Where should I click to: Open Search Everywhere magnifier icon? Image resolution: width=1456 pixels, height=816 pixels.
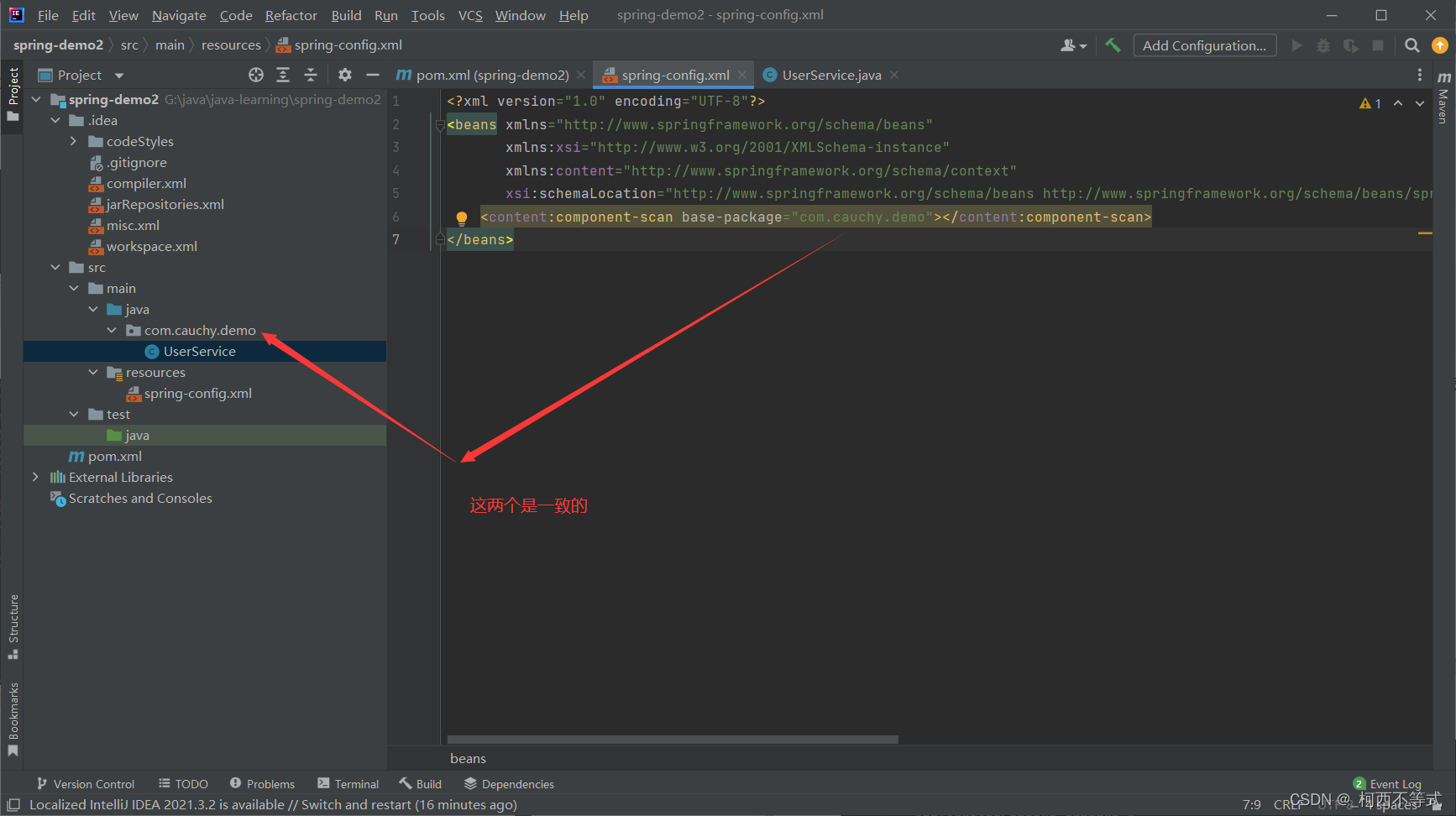click(x=1412, y=45)
